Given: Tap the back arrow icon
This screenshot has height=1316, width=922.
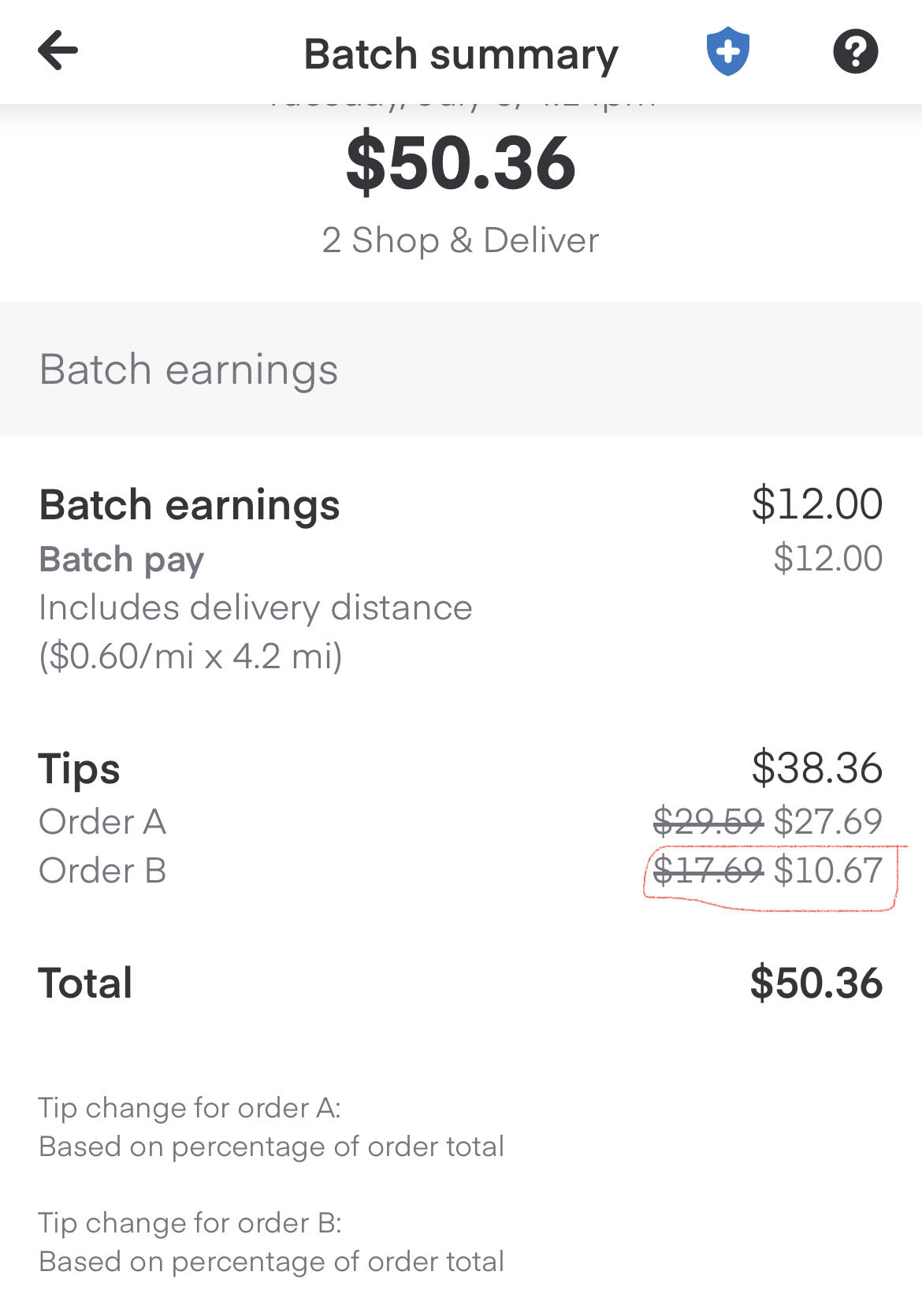Looking at the screenshot, I should point(58,51).
